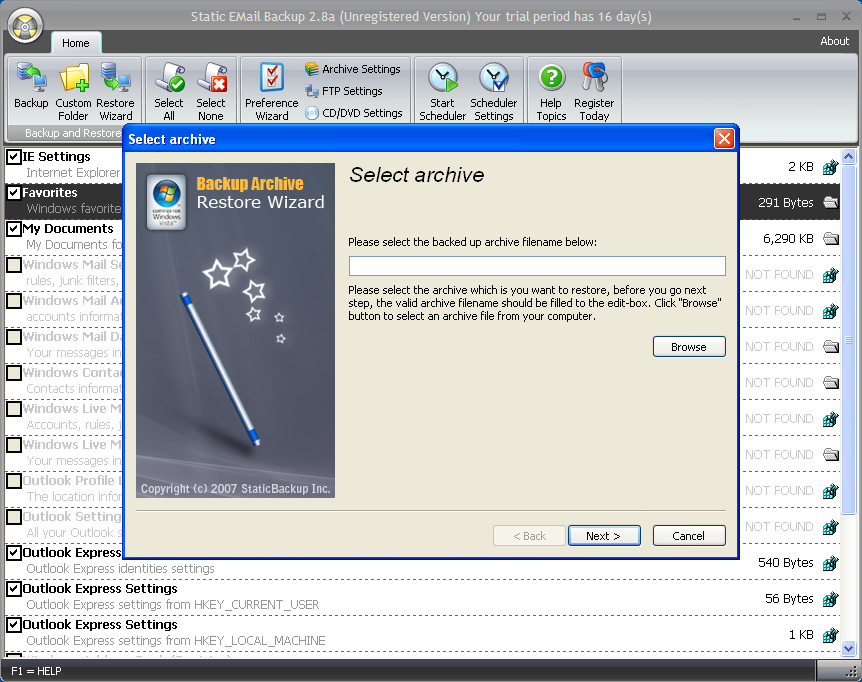Viewport: 862px width, 682px height.
Task: Proceed with the Next button
Action: [x=604, y=535]
